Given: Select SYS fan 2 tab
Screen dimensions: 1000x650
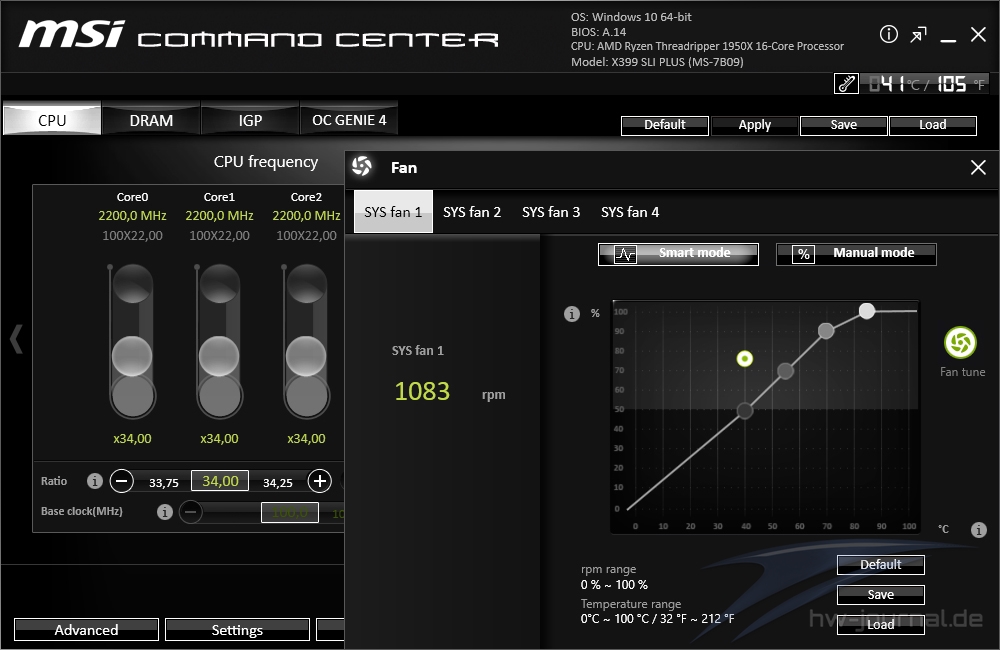Looking at the screenshot, I should coord(472,212).
